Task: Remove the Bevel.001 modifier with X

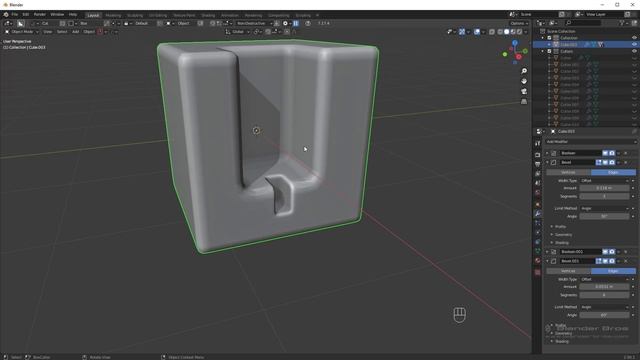Action: [626, 261]
